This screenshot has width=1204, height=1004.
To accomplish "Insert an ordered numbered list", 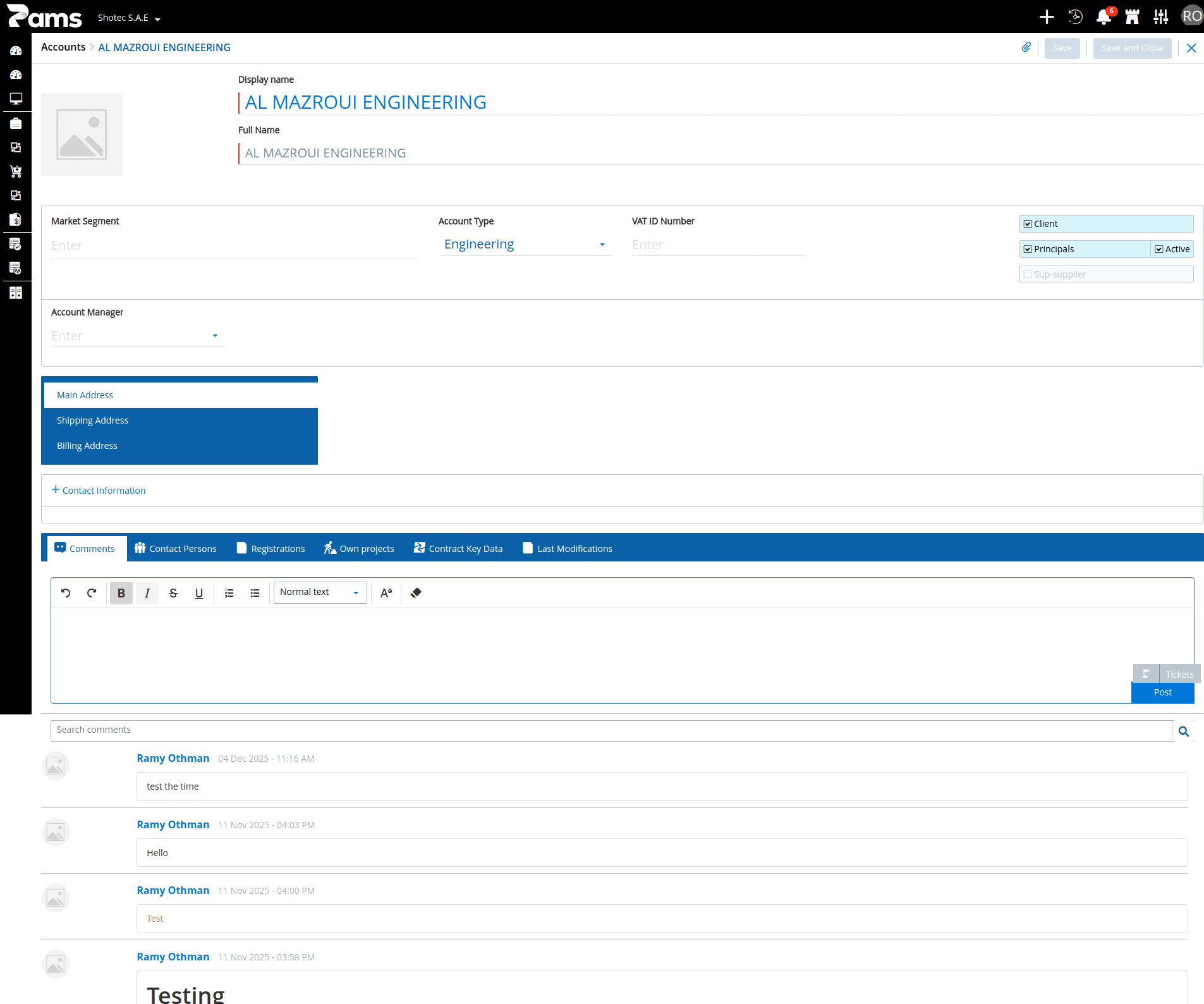I will click(x=229, y=593).
